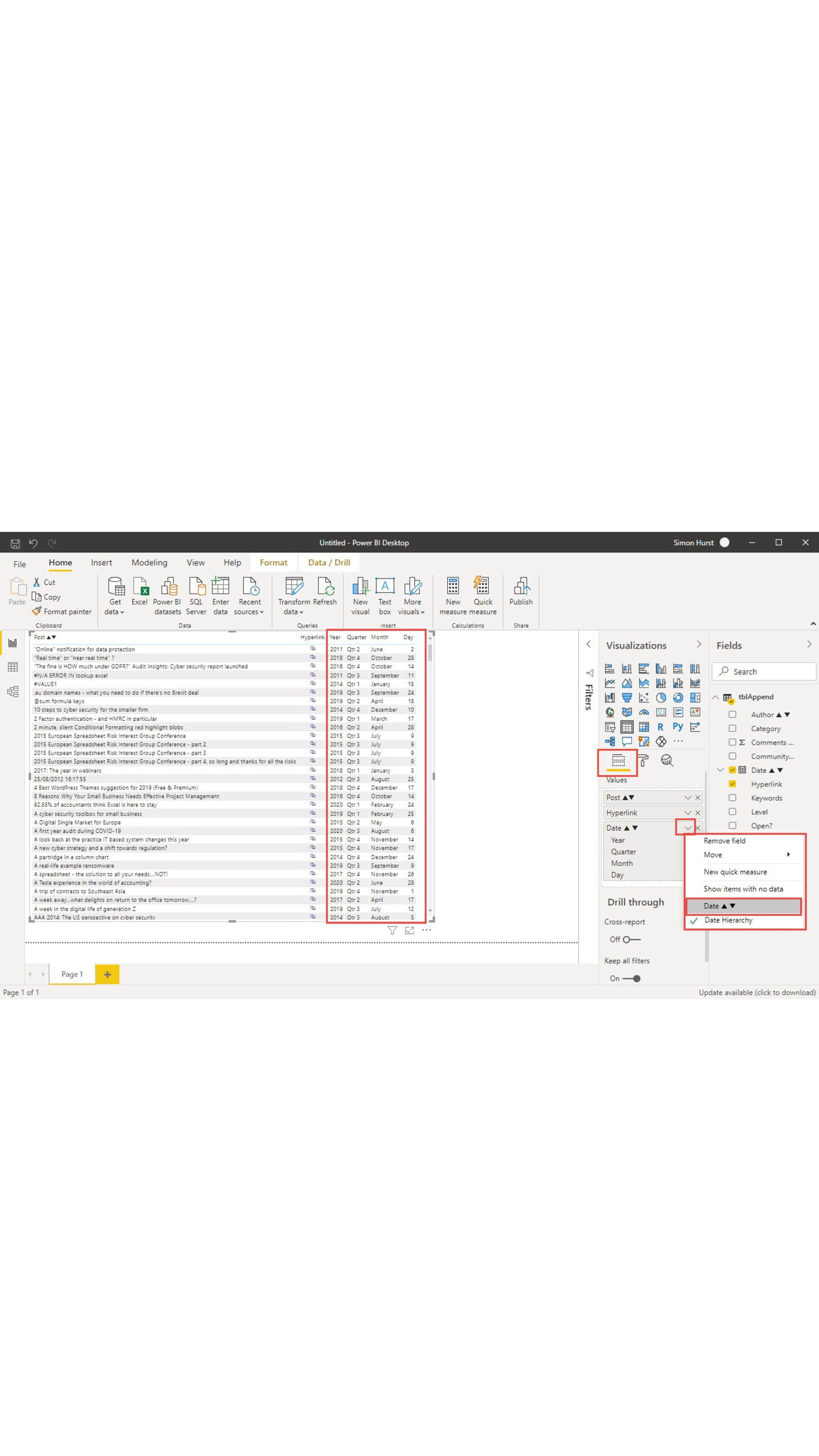
Task: Select the Python visual icon
Action: click(677, 727)
